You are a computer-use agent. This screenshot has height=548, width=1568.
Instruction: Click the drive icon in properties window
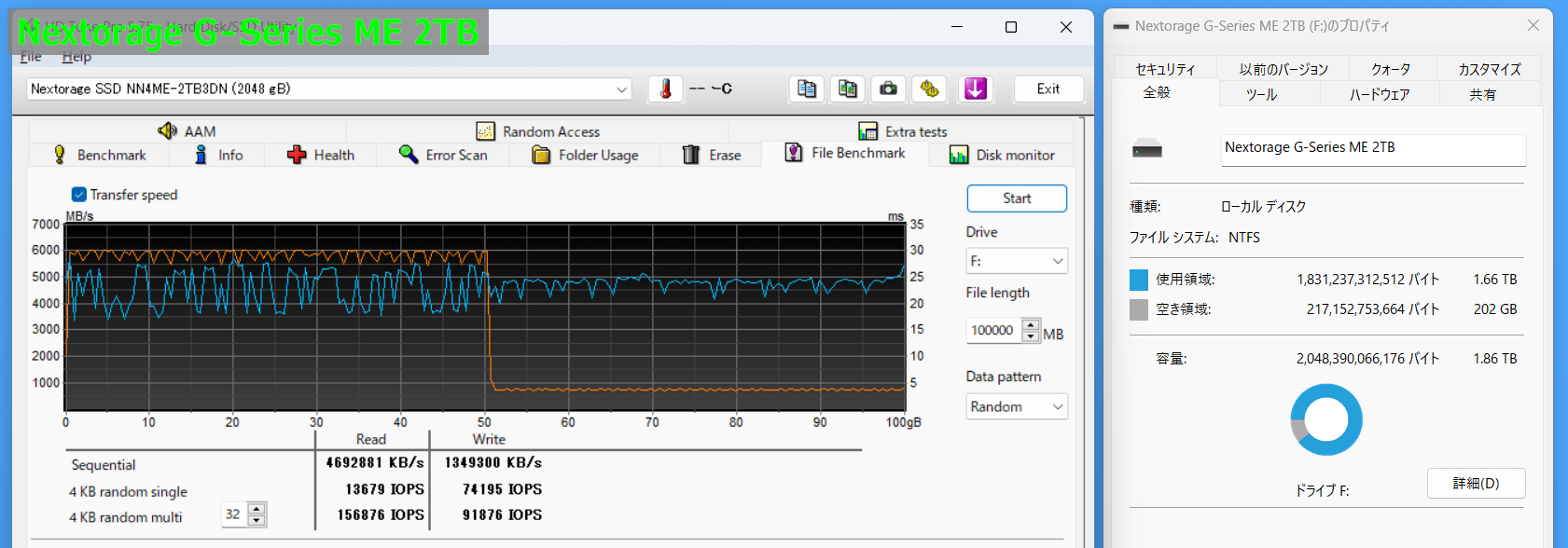click(x=1147, y=149)
